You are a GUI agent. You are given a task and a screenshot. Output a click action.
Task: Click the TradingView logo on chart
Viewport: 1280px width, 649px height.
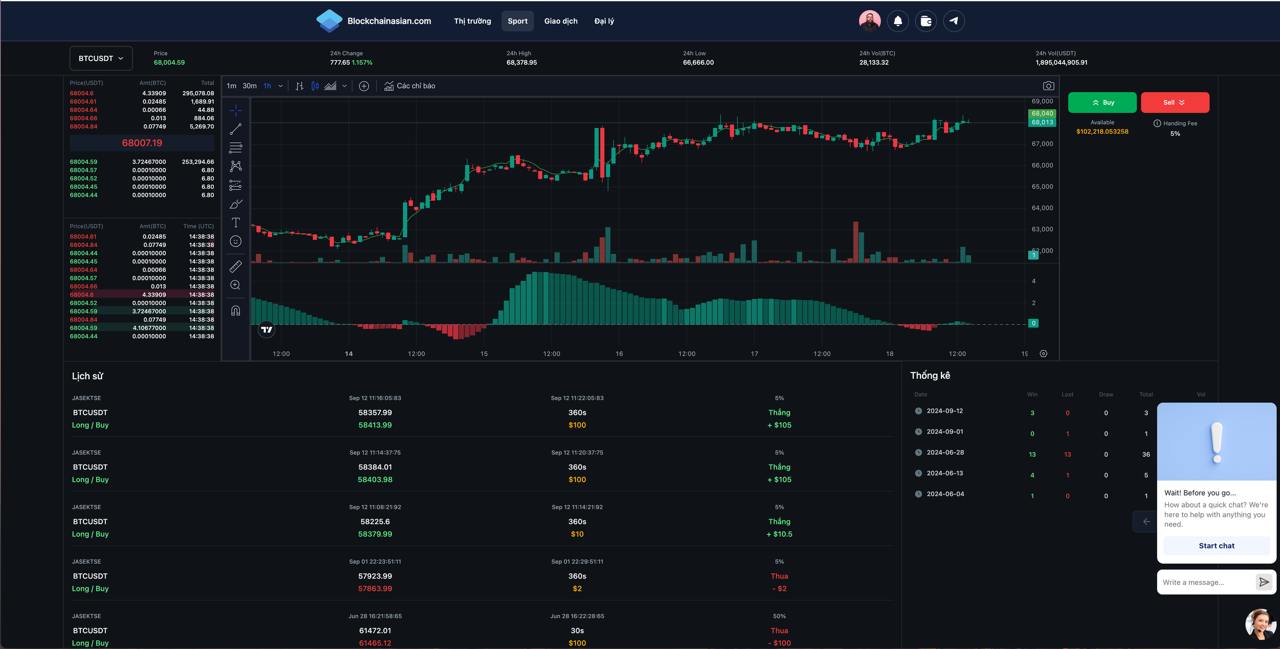point(266,329)
